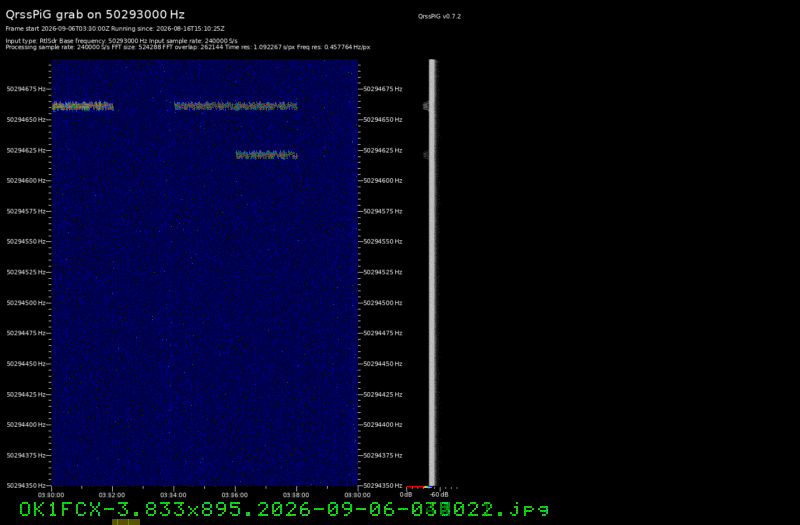Click the QrssPiG grab title text
The height and width of the screenshot is (525, 800).
click(95, 15)
